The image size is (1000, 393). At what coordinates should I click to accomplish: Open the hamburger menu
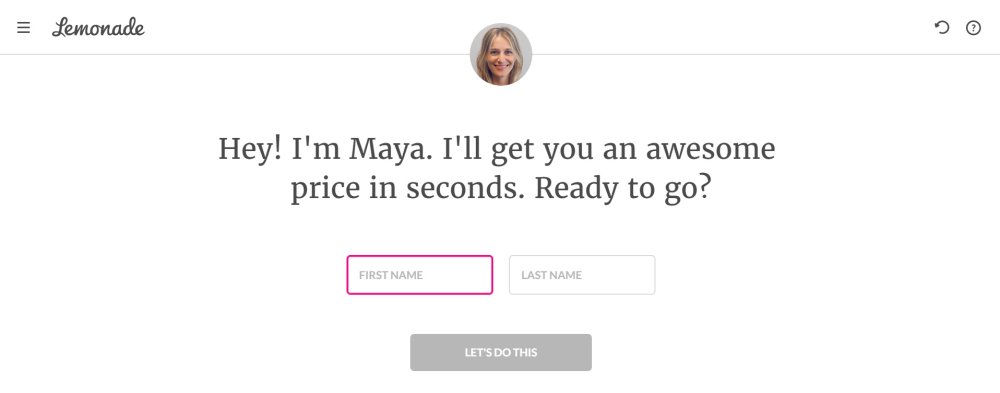pyautogui.click(x=24, y=27)
